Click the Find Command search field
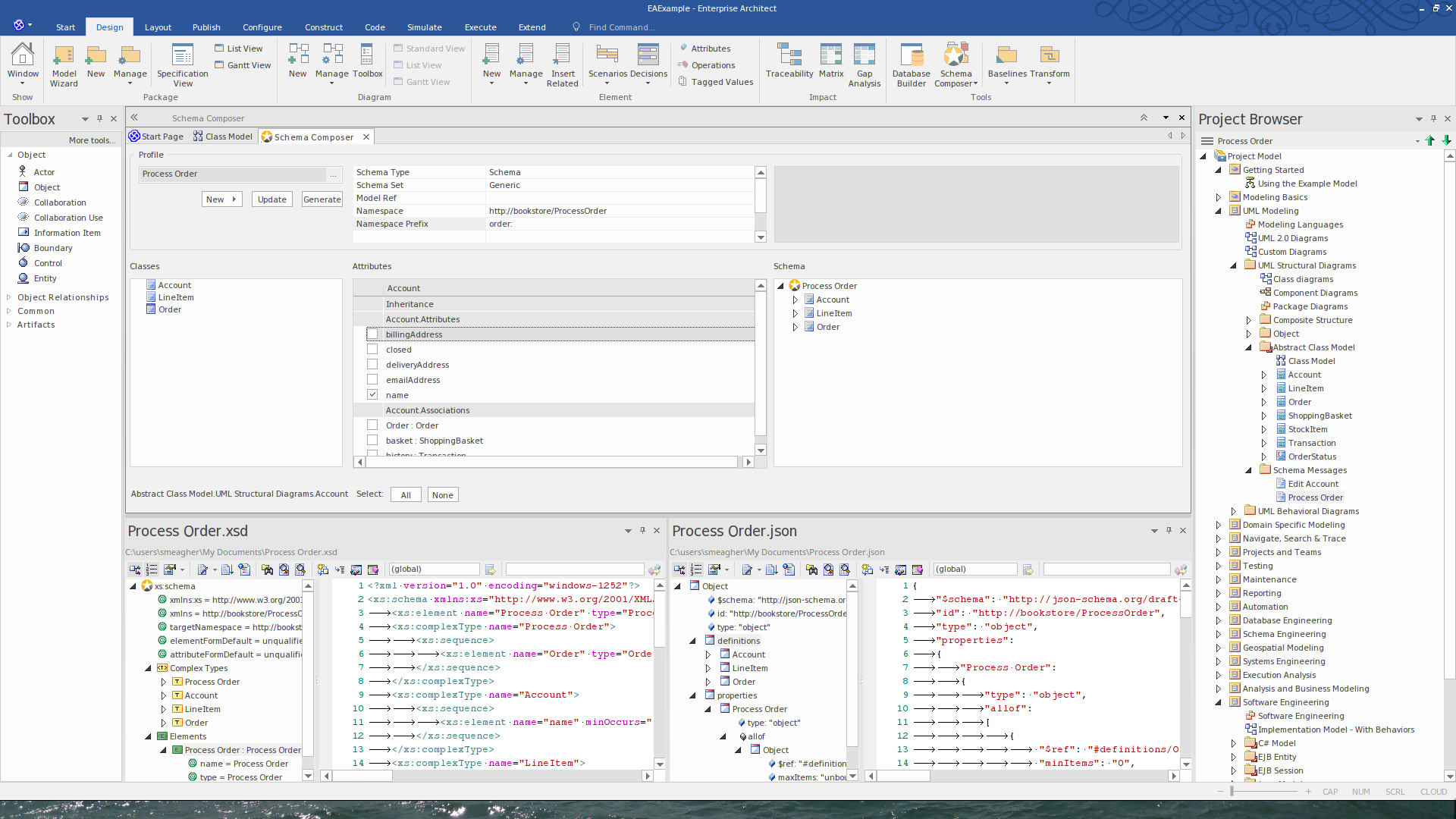The height and width of the screenshot is (819, 1456). click(621, 27)
